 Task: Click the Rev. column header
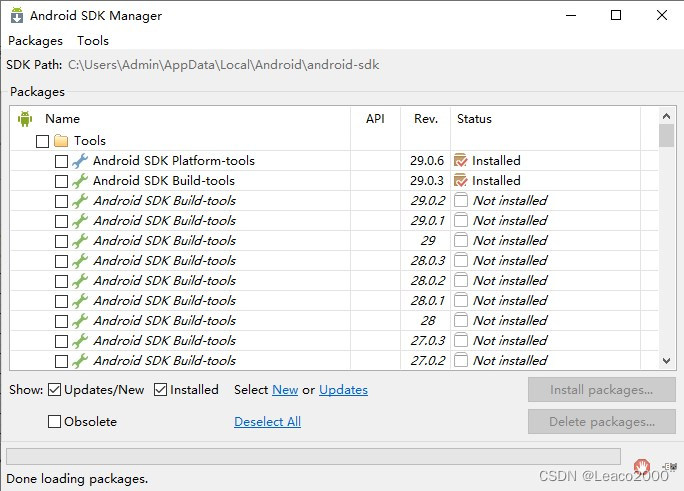coord(426,119)
